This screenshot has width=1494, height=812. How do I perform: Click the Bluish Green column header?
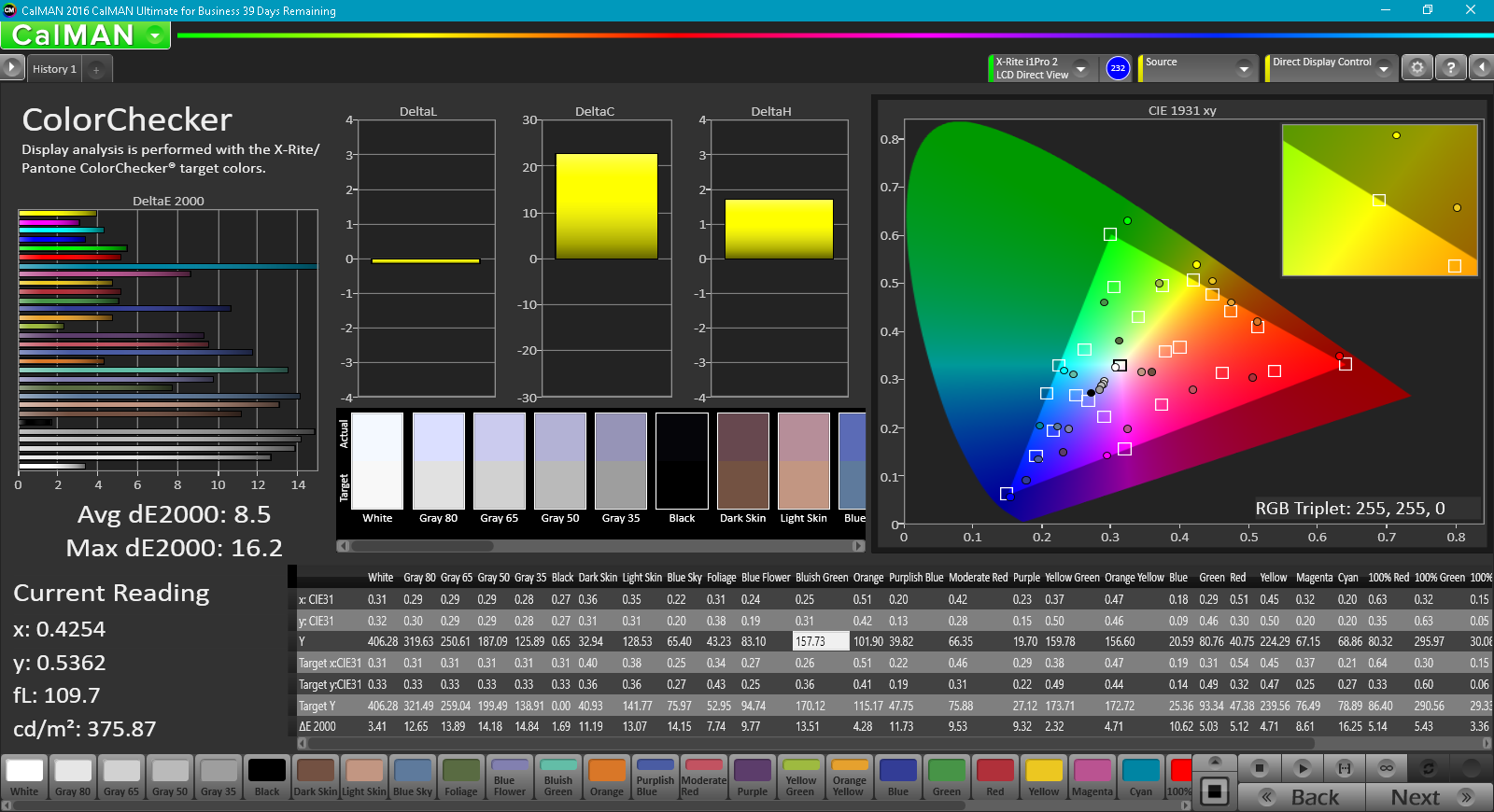tap(822, 578)
